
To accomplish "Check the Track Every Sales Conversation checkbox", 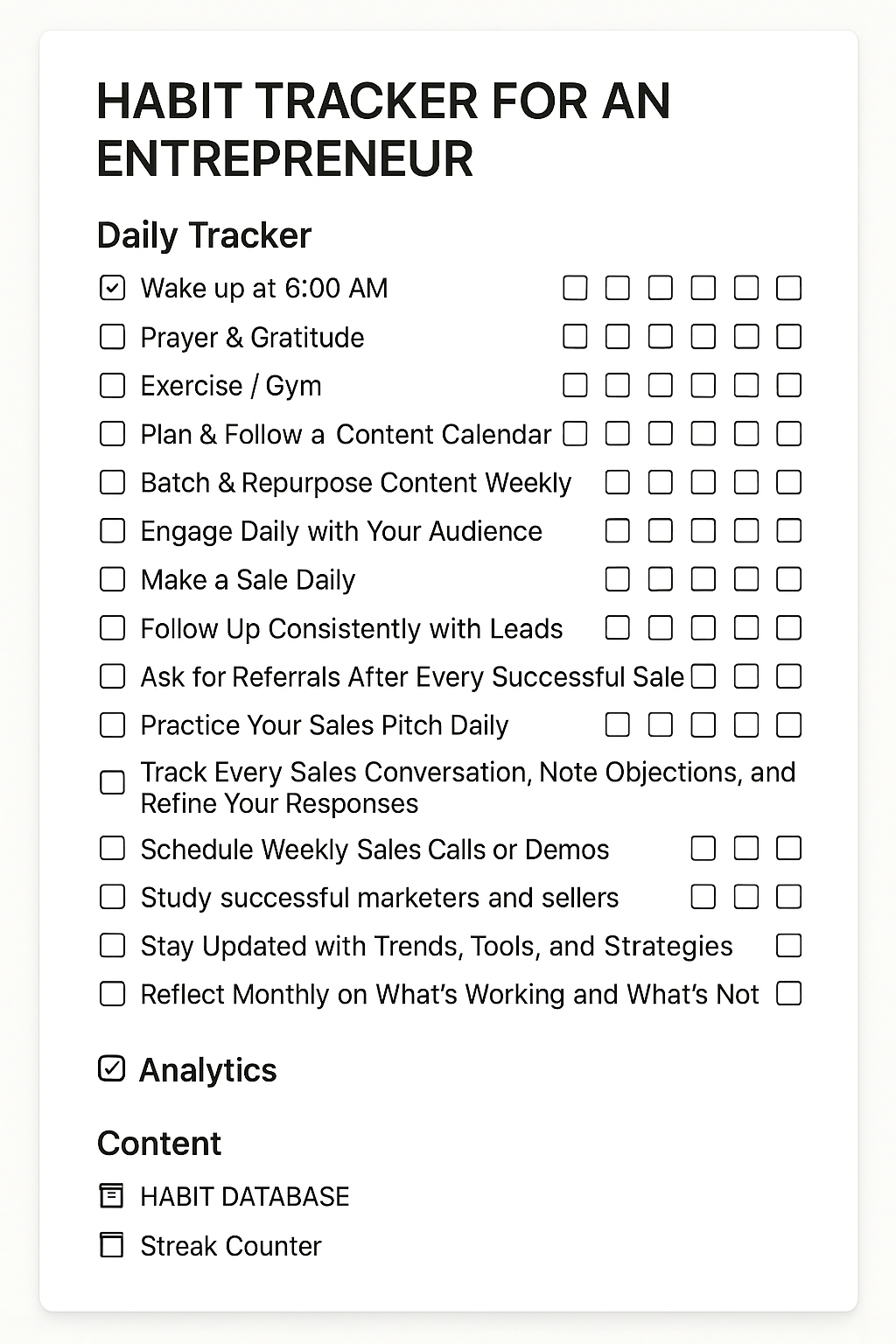I will click(112, 782).
